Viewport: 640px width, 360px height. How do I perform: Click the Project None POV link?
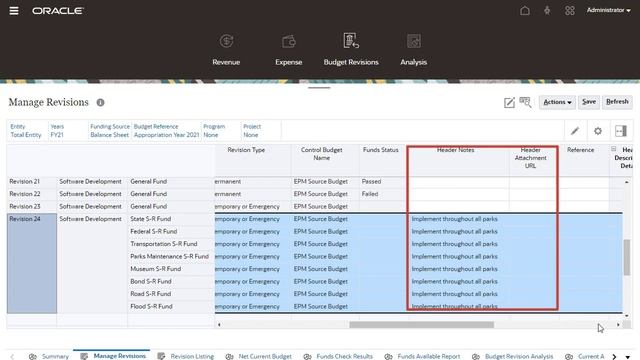pos(252,131)
